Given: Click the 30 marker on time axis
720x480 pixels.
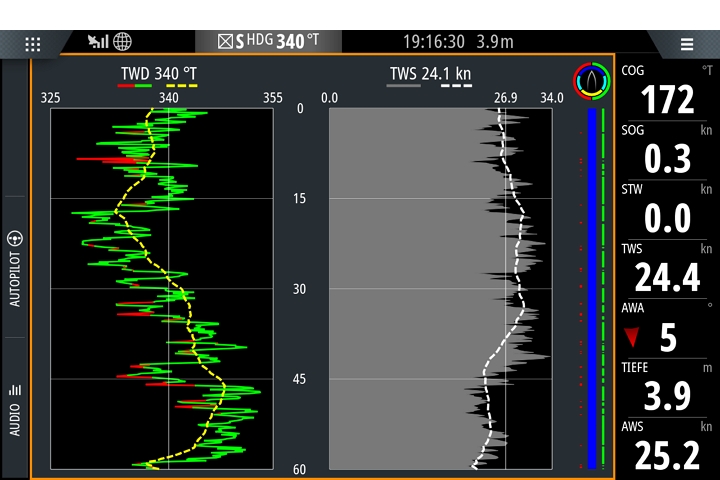Looking at the screenshot, I should [x=300, y=289].
